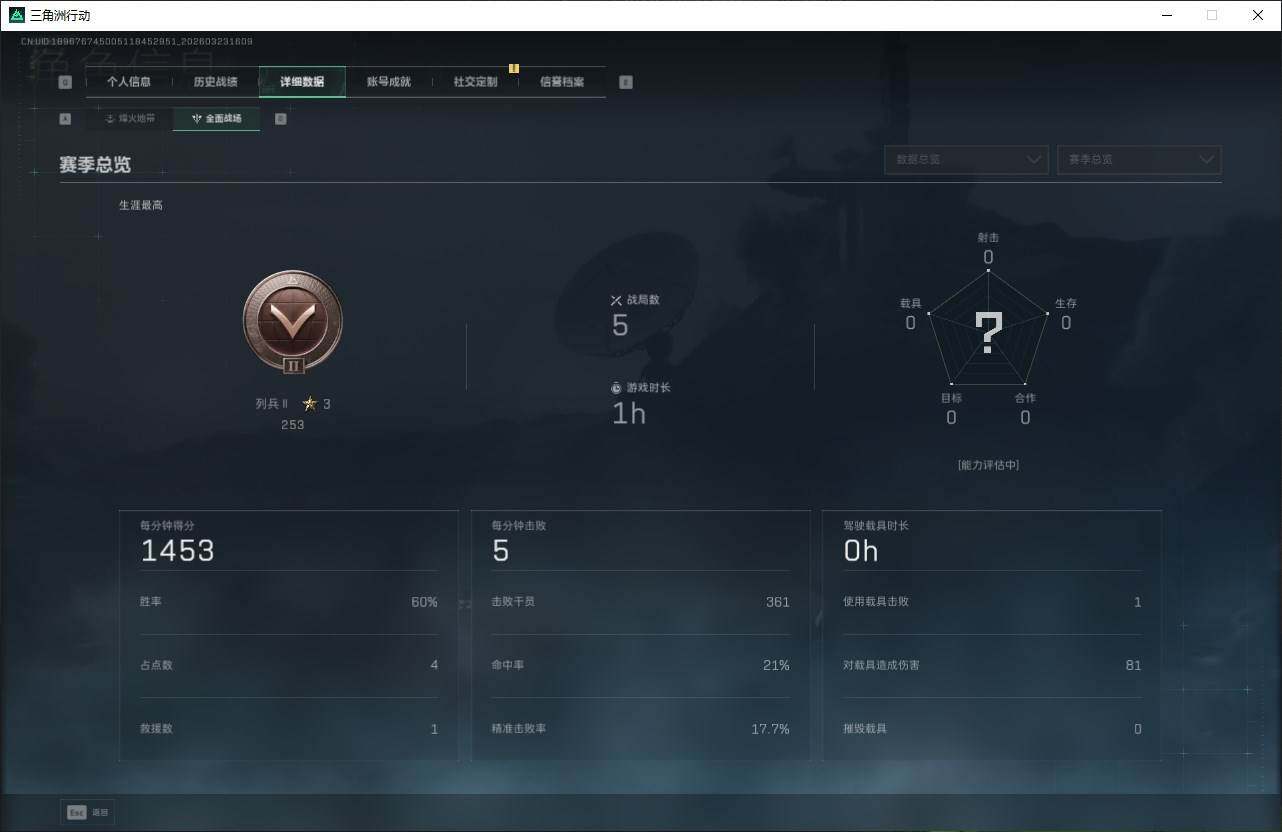Click the 救援数 row

click(289, 729)
